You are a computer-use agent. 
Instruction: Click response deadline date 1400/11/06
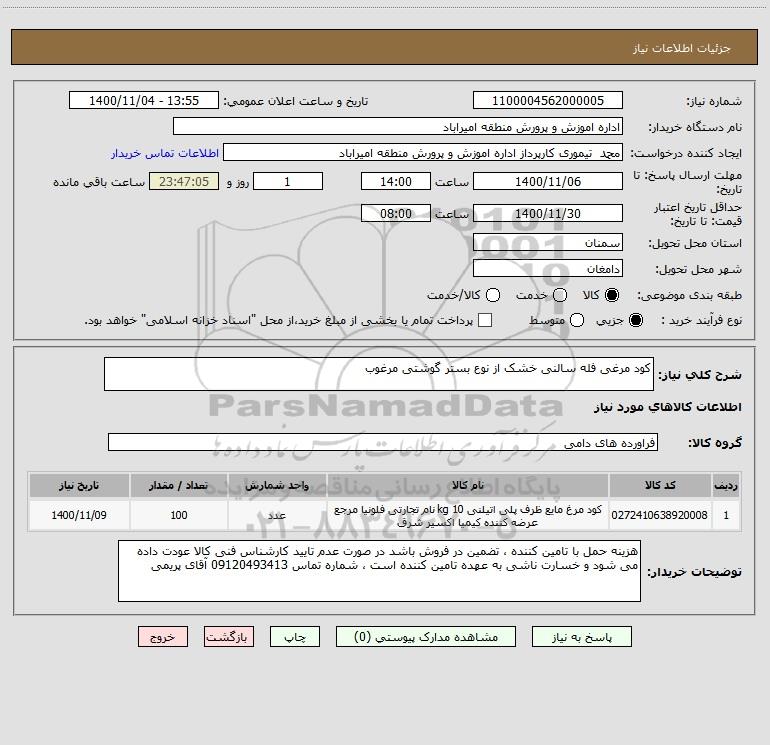tap(548, 181)
